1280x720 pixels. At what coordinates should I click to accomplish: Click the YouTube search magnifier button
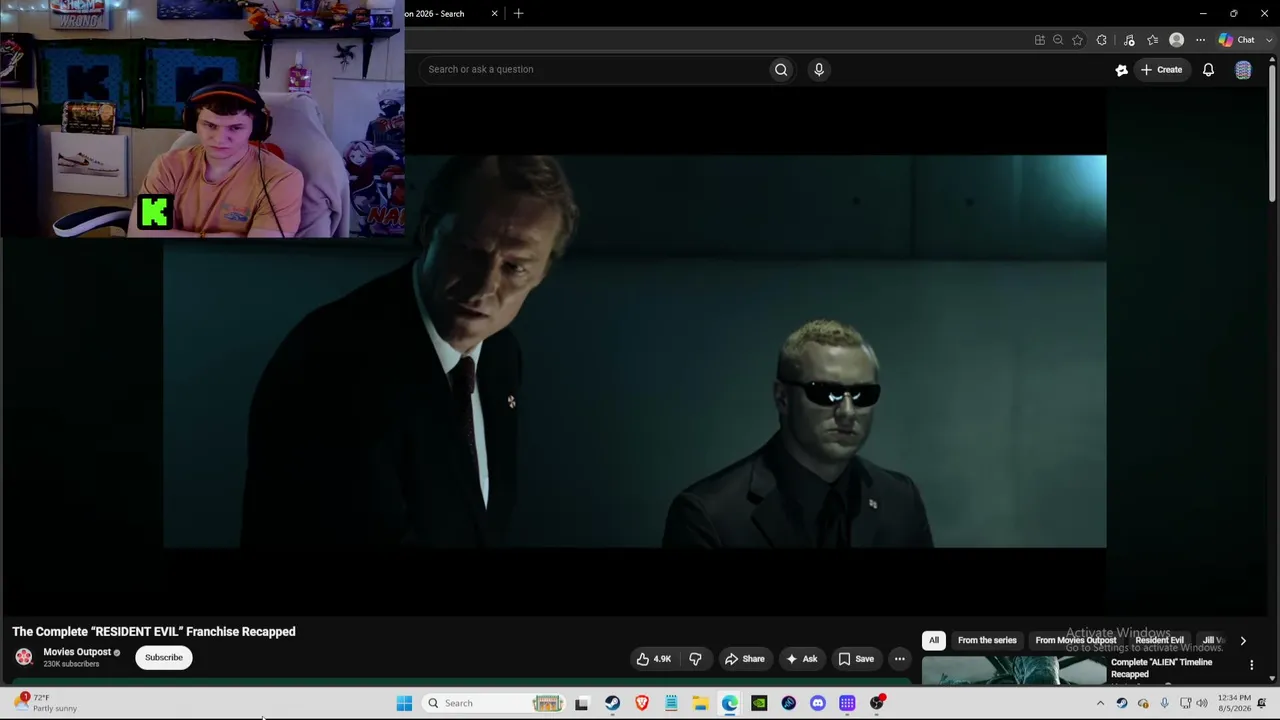781,69
